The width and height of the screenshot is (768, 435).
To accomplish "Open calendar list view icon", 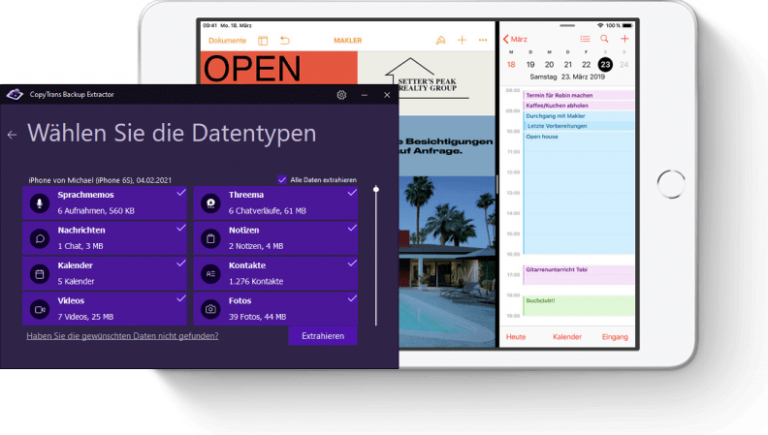I will pyautogui.click(x=585, y=39).
